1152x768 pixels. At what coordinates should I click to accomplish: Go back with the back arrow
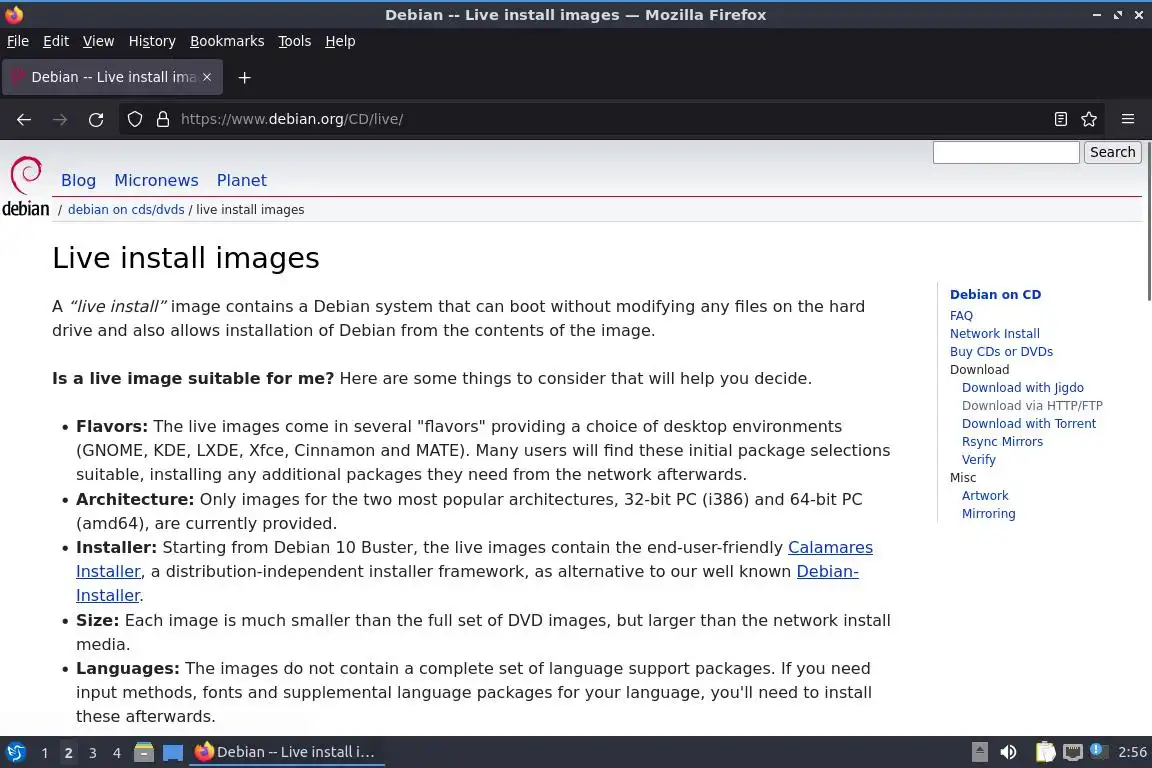(x=24, y=119)
